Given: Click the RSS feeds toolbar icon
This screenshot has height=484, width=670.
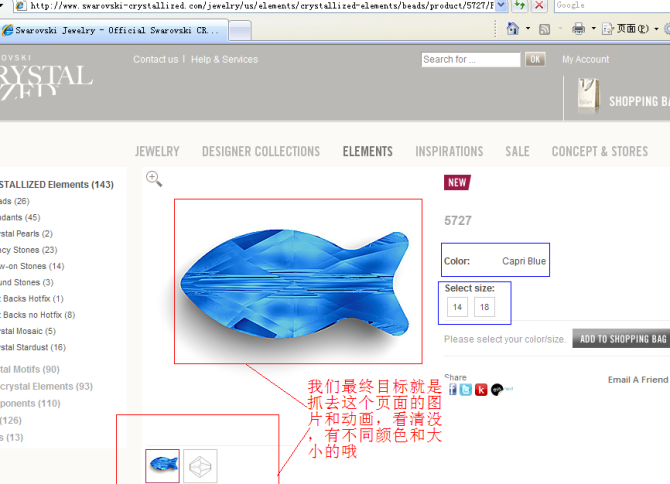Looking at the screenshot, I should (x=544, y=29).
